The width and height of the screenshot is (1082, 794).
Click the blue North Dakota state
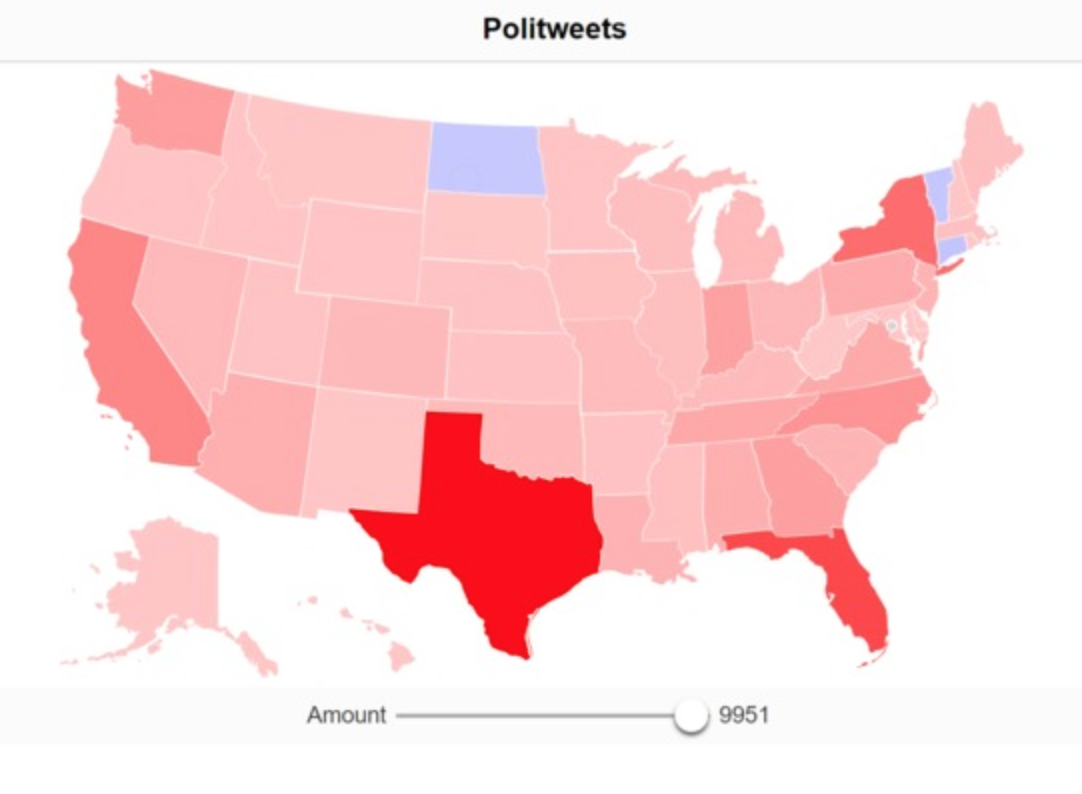487,158
